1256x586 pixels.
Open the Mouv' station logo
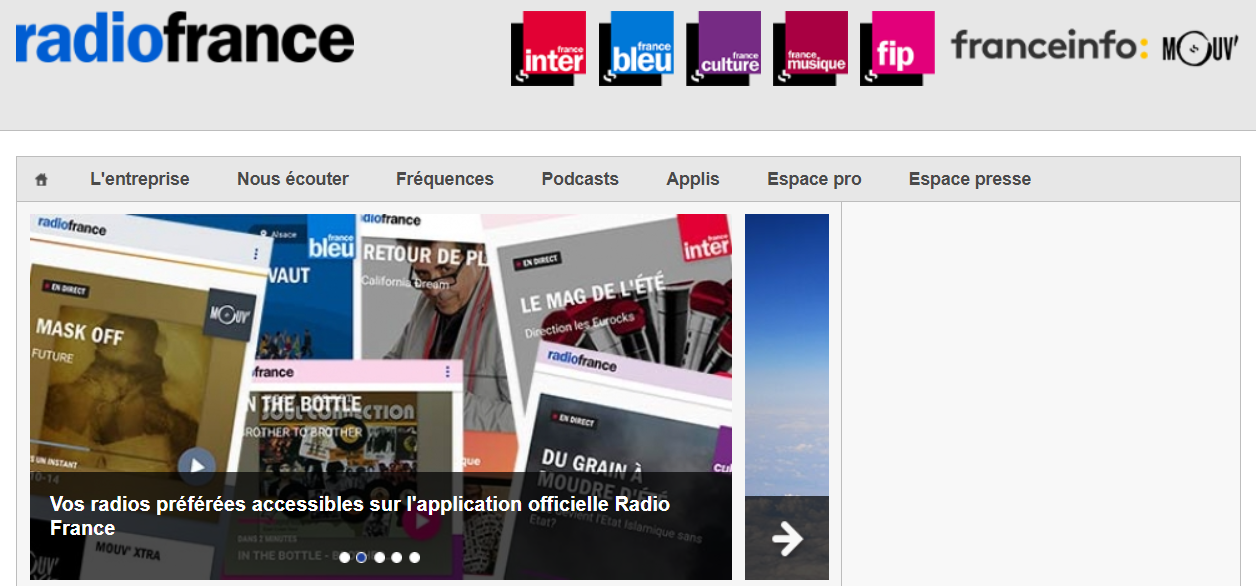coord(1200,49)
